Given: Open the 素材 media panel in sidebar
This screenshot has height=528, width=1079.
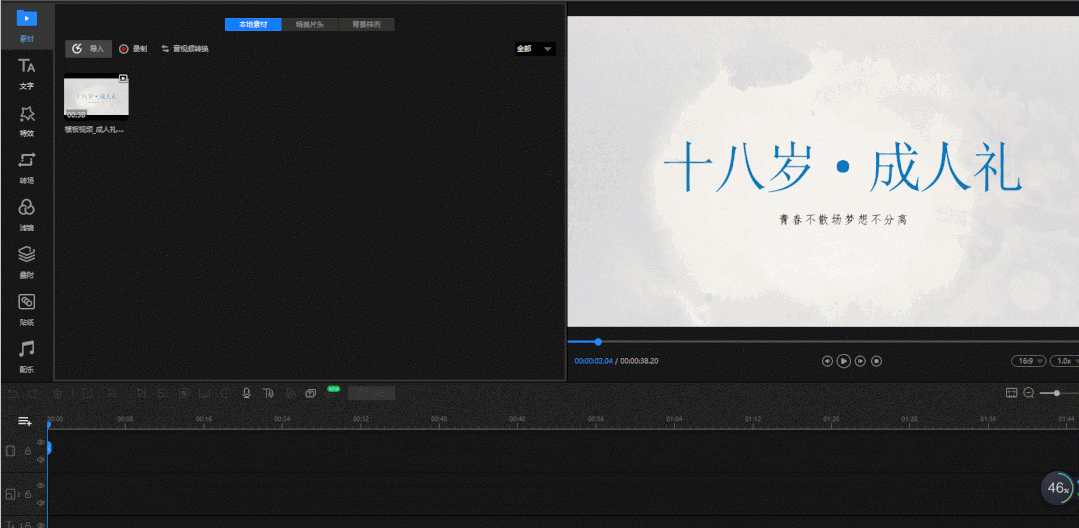Looking at the screenshot, I should point(26,26).
